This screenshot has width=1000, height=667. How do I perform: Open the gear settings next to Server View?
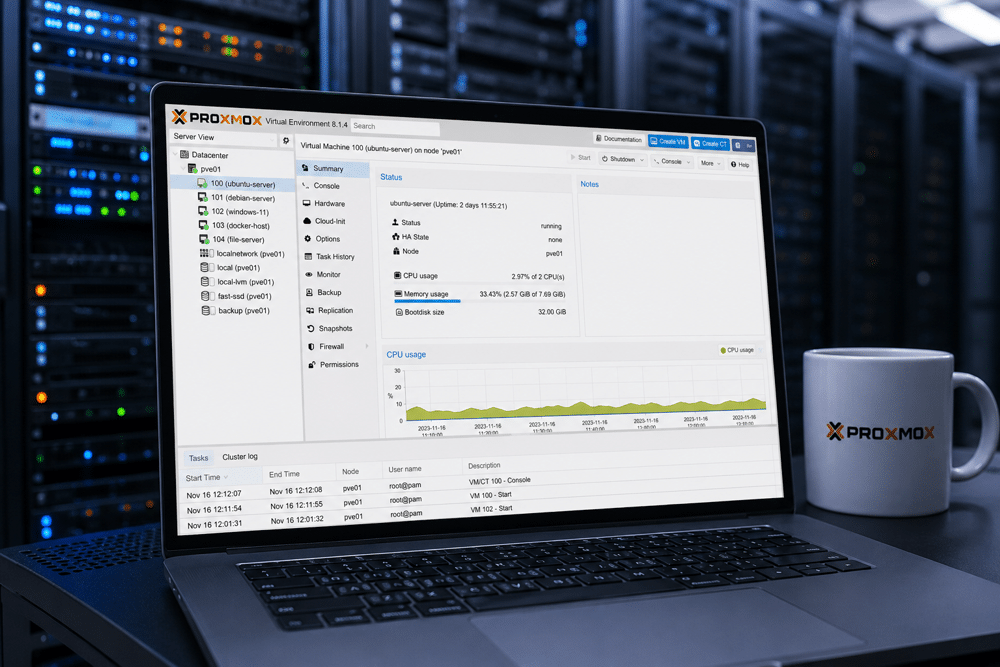point(286,140)
